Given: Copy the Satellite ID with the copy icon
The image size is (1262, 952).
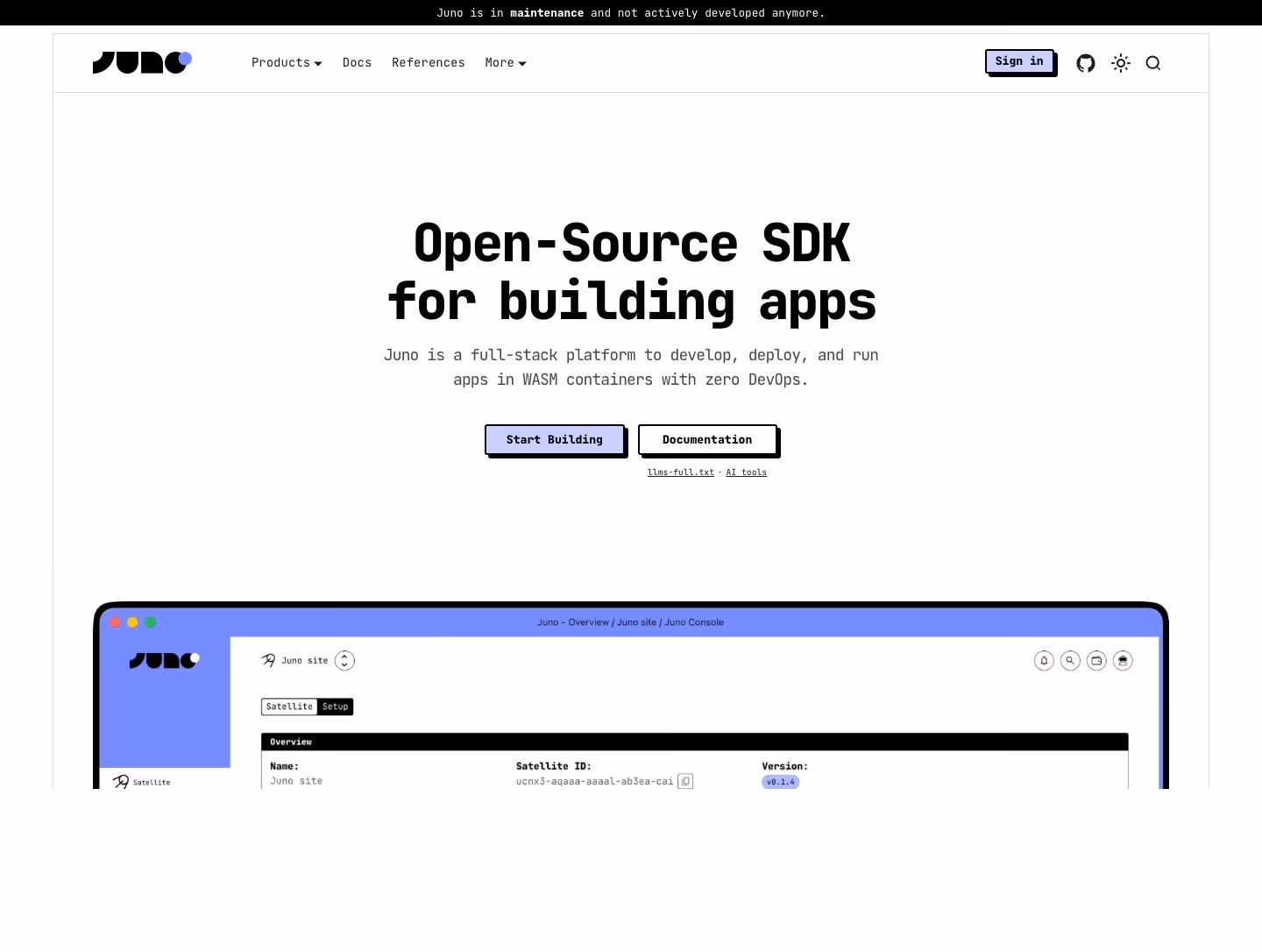Looking at the screenshot, I should click(x=685, y=781).
